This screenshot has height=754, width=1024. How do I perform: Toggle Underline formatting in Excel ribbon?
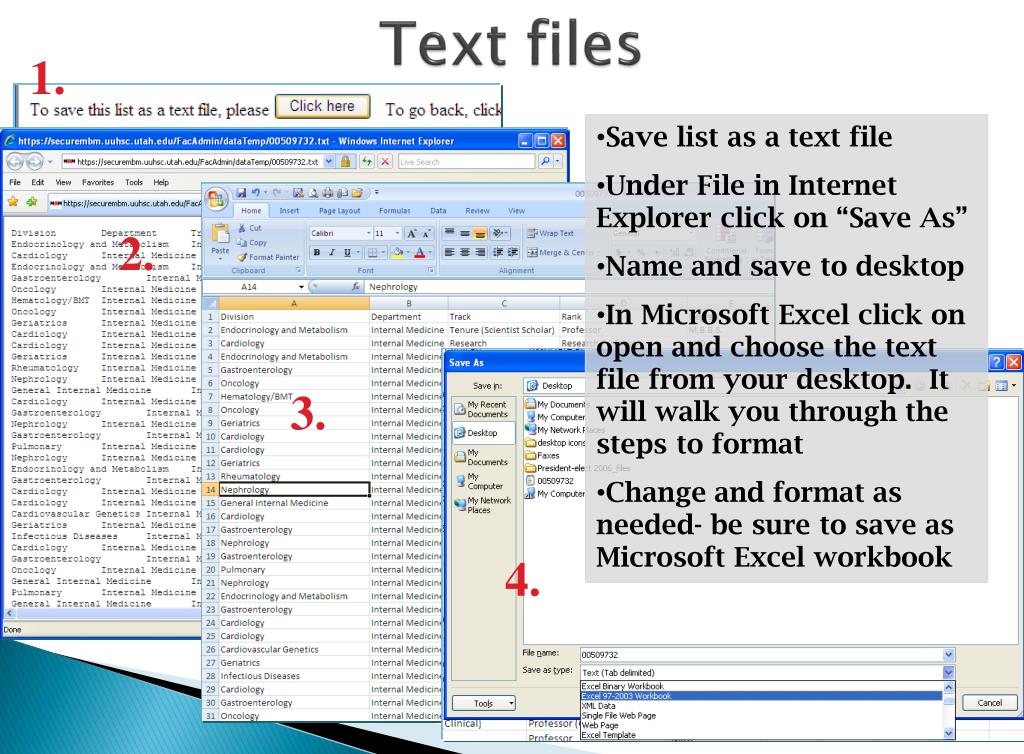347,253
